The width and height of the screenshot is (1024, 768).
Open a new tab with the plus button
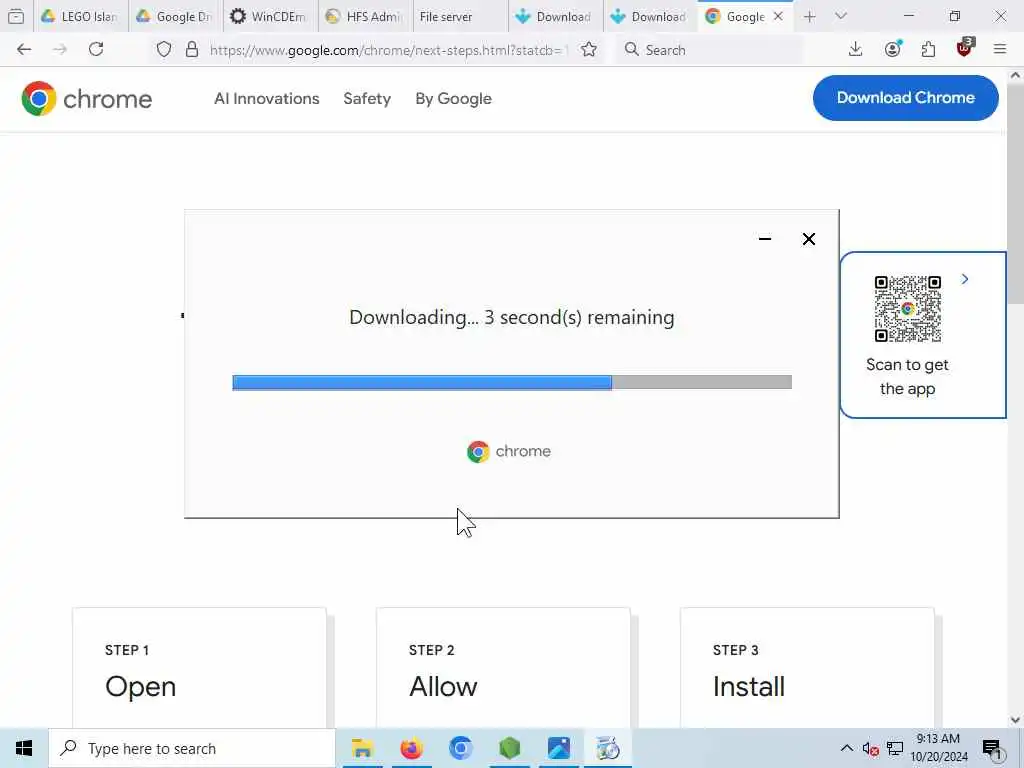click(x=810, y=17)
